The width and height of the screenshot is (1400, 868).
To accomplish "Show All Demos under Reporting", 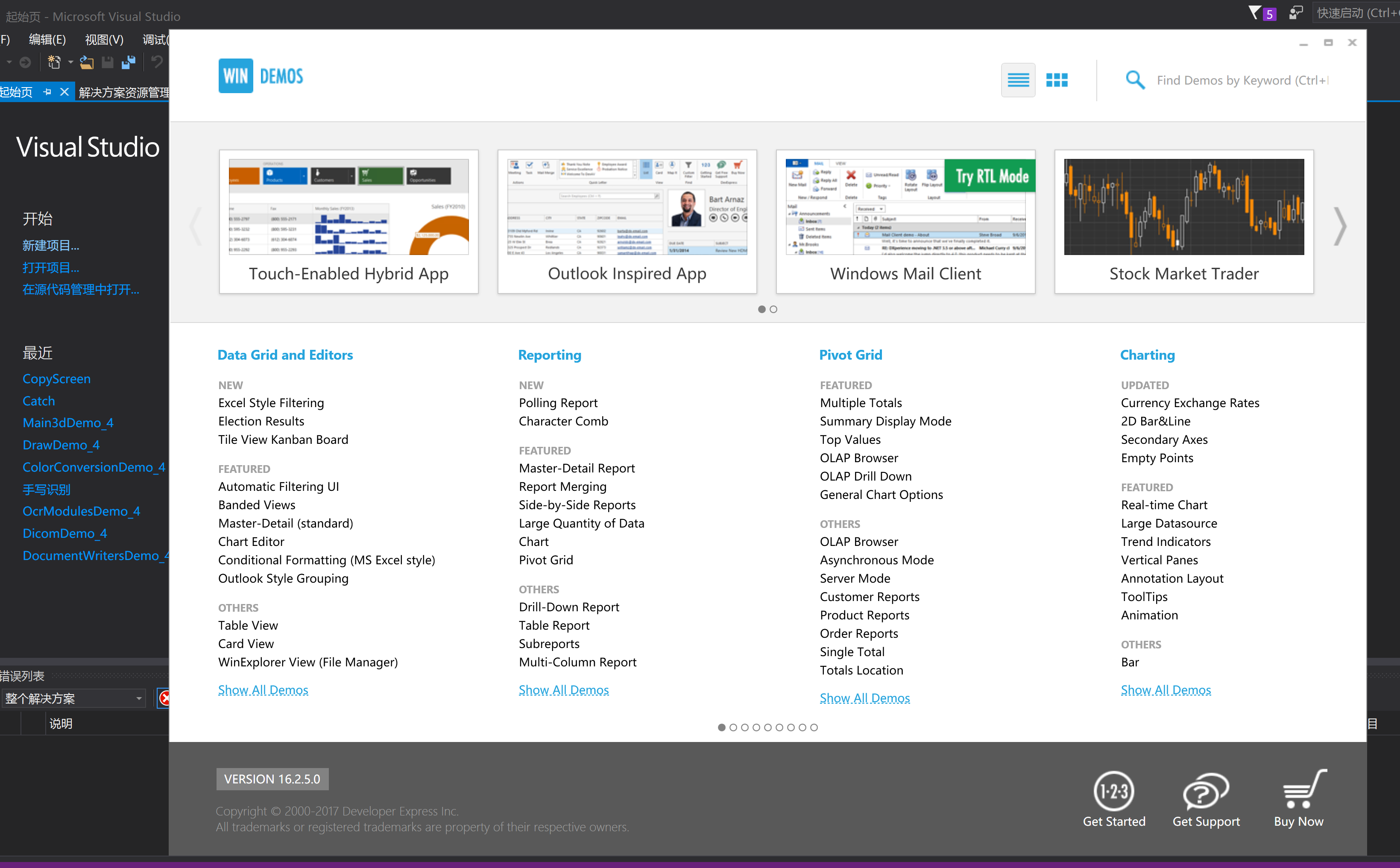I will [x=564, y=689].
